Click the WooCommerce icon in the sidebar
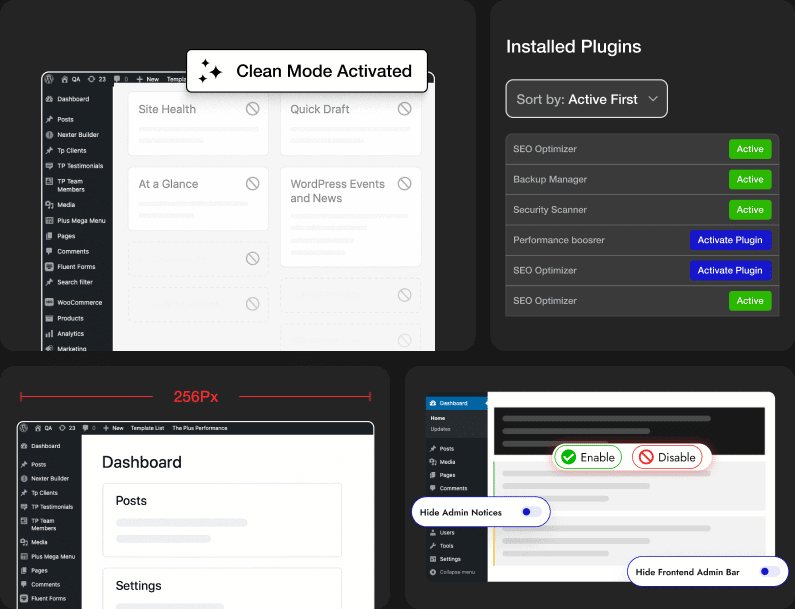 tap(49, 302)
